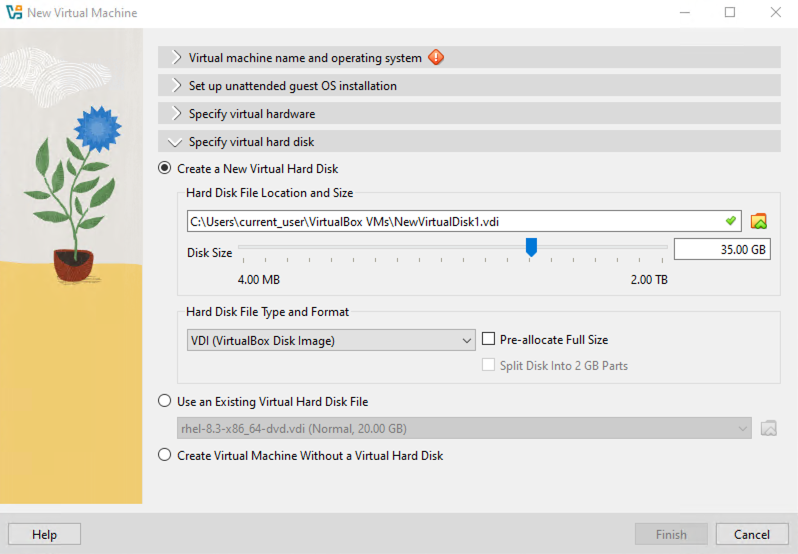The width and height of the screenshot is (798, 554).
Task: Click the Cancel button
Action: coord(752,534)
